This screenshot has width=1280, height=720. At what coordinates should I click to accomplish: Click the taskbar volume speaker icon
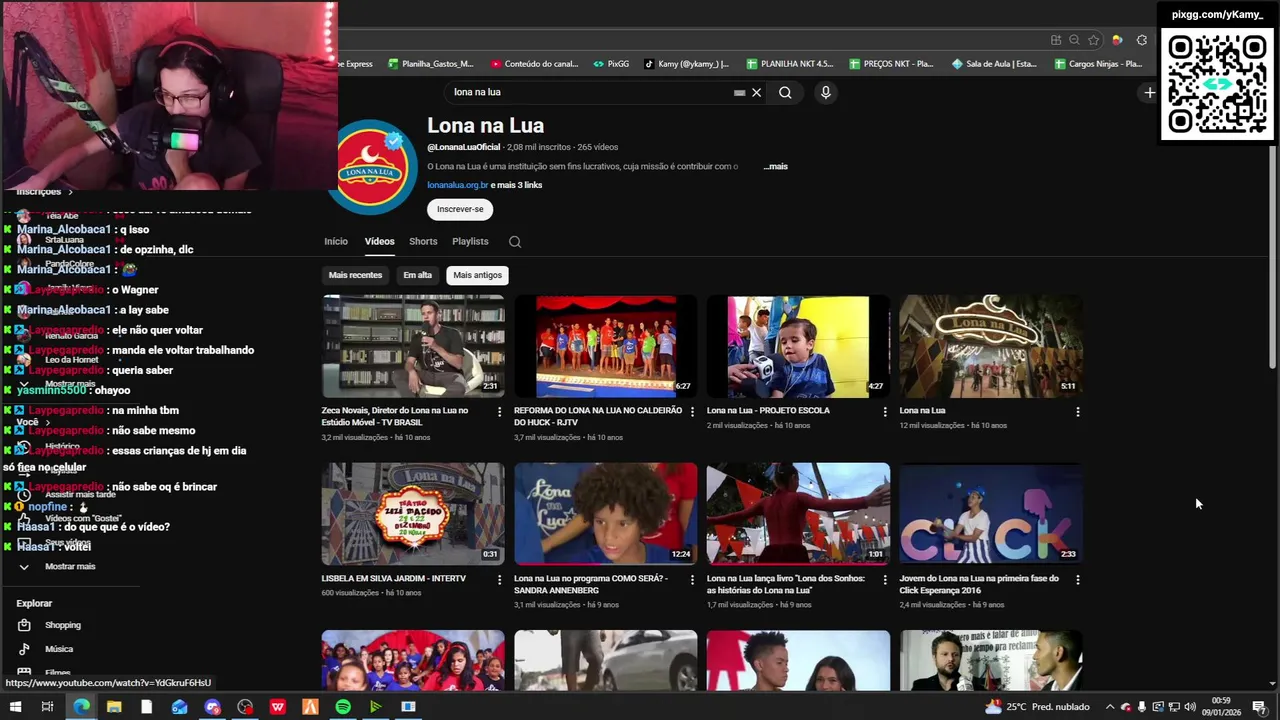point(1190,707)
